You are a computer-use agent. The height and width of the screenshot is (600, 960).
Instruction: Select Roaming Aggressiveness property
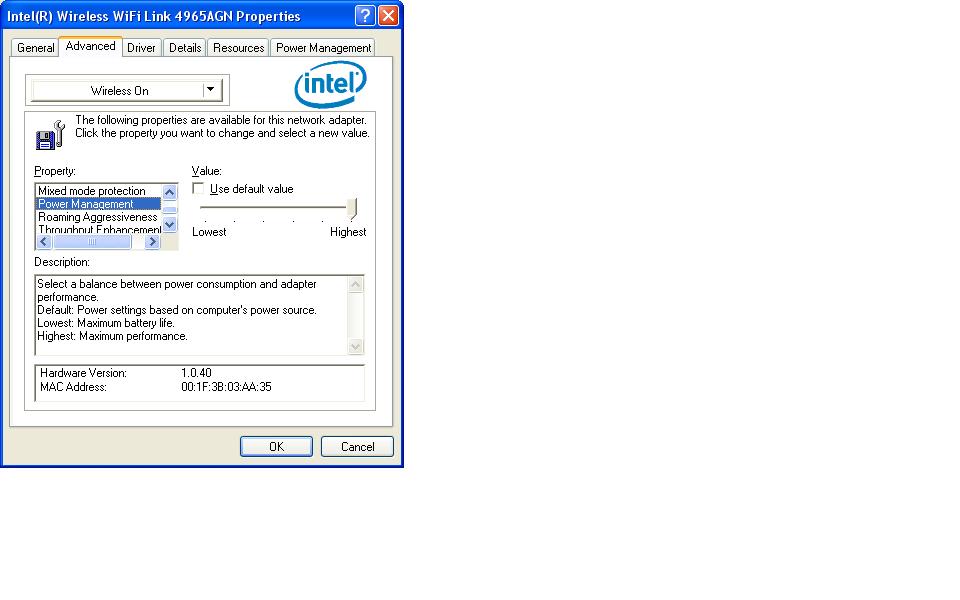coord(98,217)
